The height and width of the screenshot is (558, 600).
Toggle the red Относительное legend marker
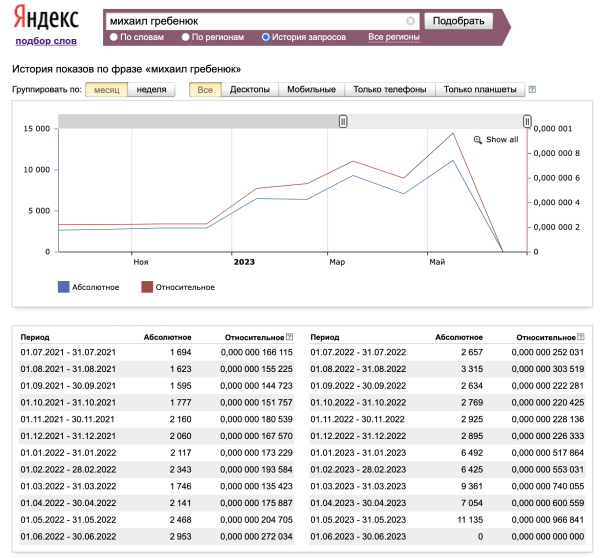[x=147, y=287]
